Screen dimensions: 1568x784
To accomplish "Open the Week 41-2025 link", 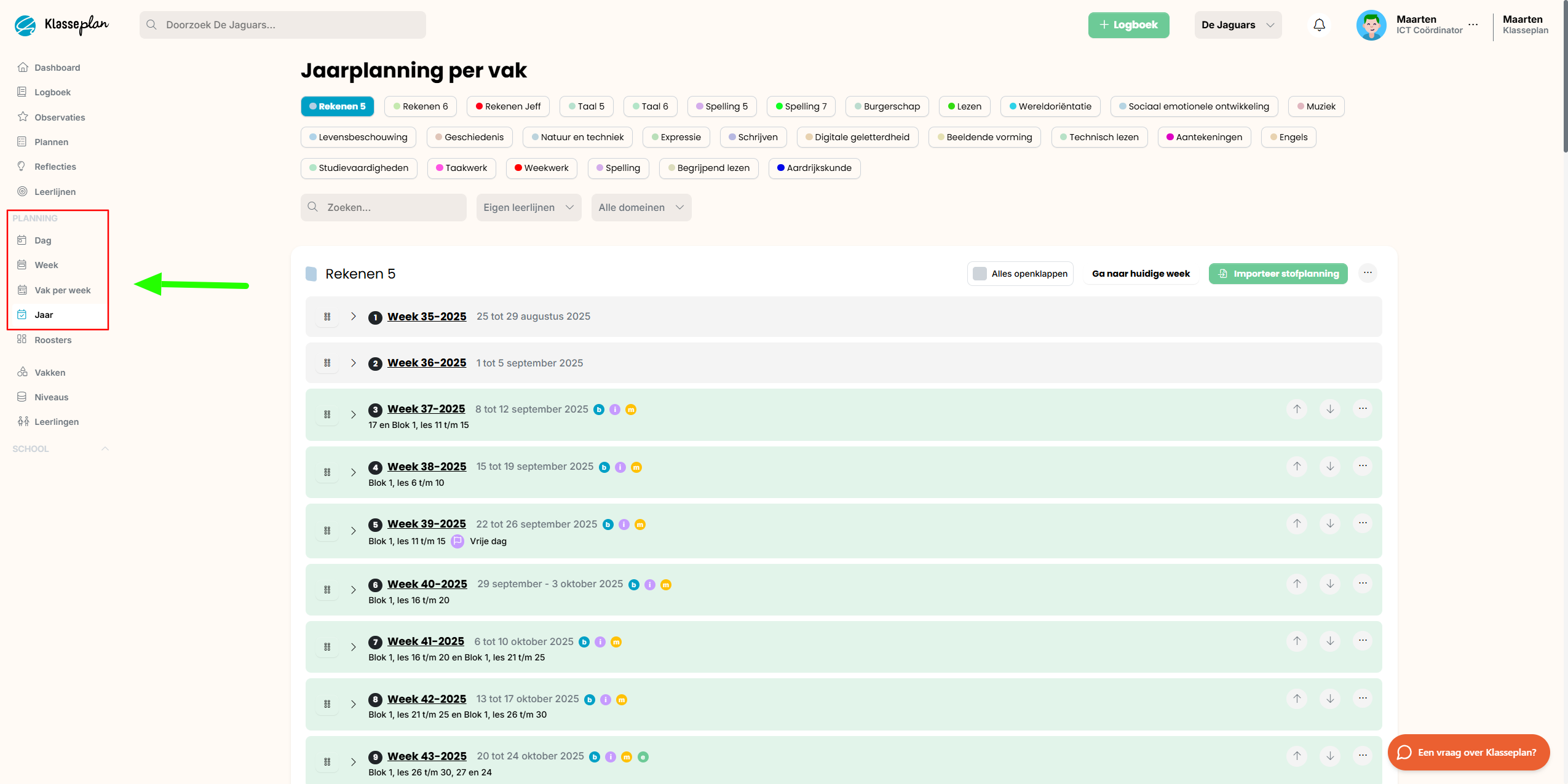I will 426,641.
